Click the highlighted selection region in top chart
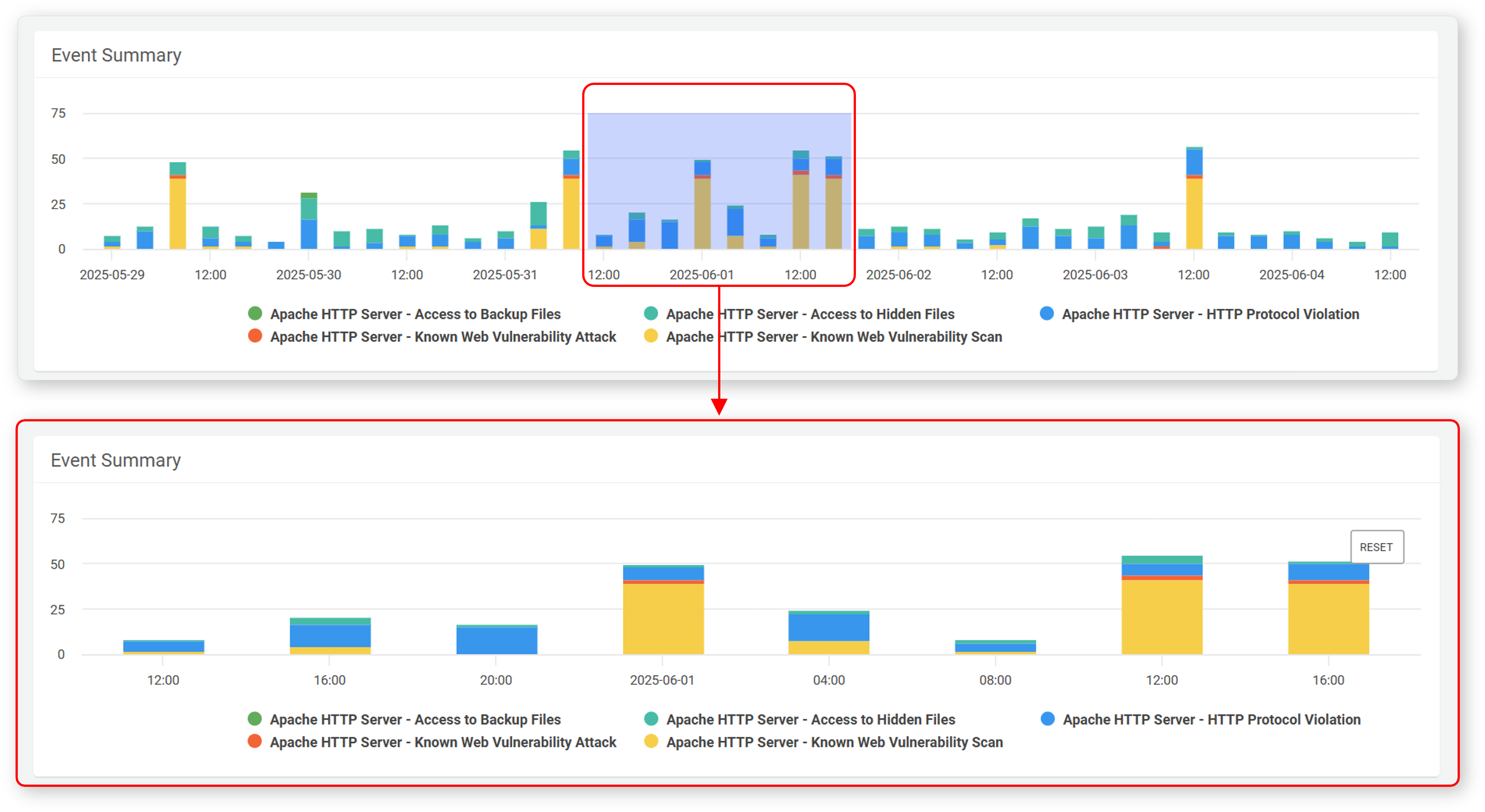This screenshot has width=1485, height=812. point(719,181)
